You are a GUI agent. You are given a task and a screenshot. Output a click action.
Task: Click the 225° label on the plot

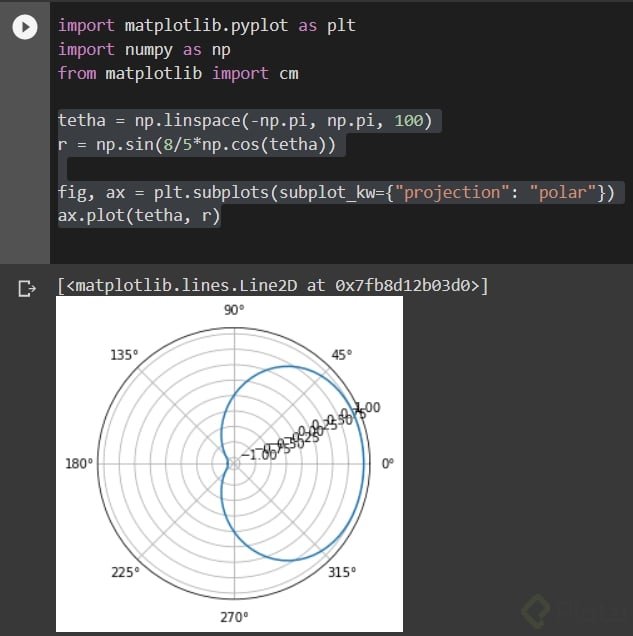pos(125,572)
